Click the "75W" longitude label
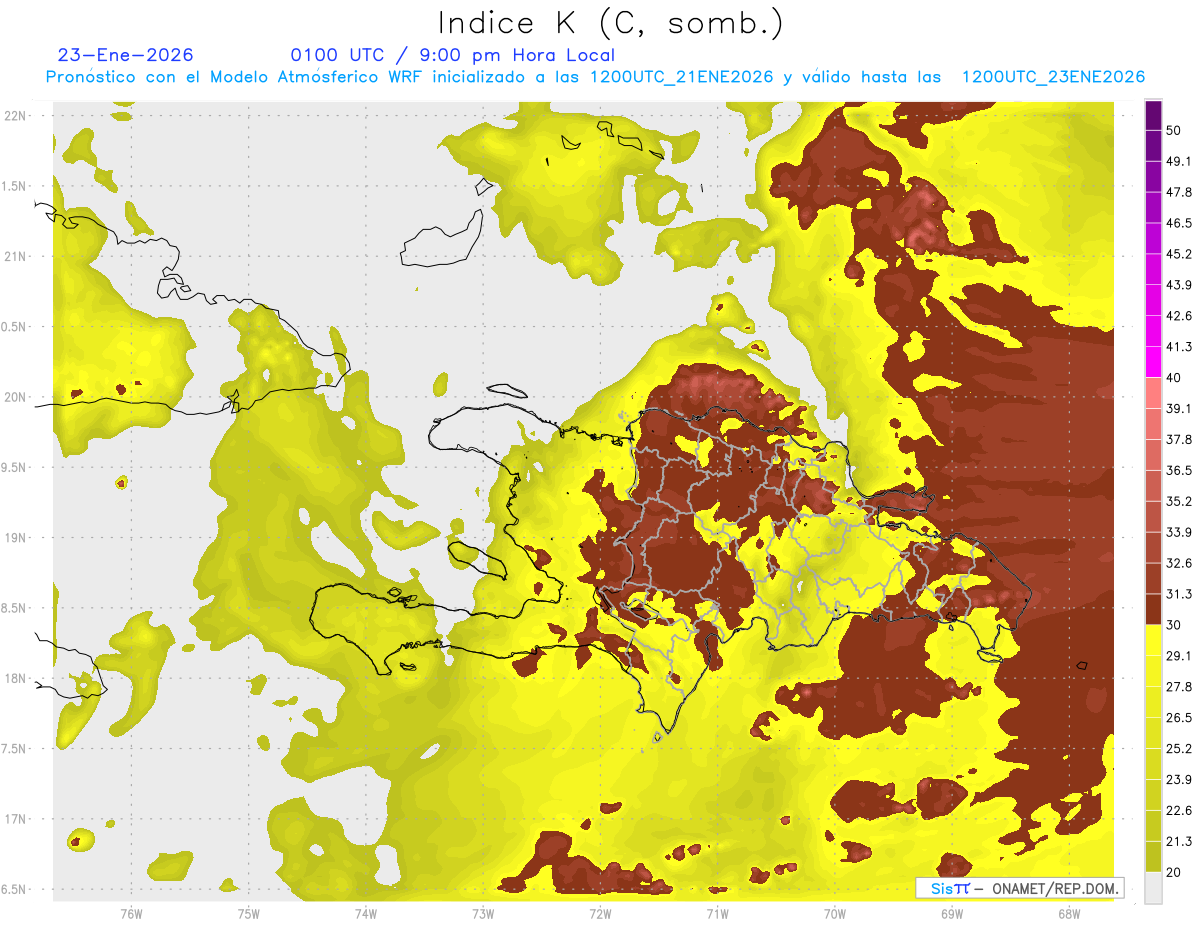Screen dimensions: 1200x927 249,913
